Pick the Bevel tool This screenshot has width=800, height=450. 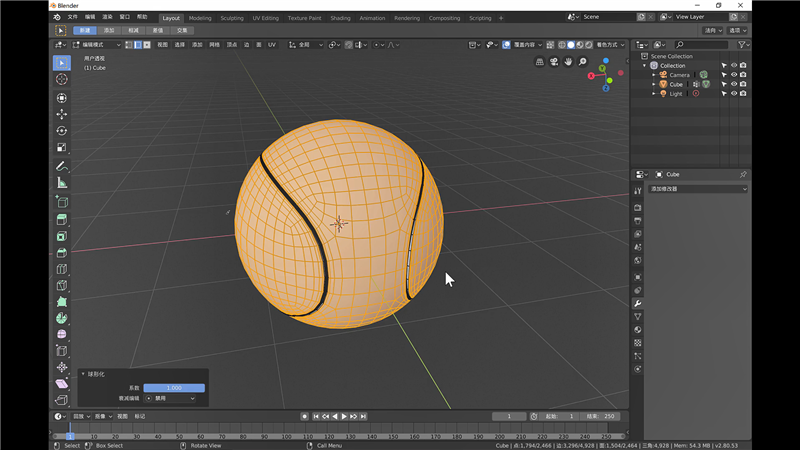pyautogui.click(x=62, y=253)
